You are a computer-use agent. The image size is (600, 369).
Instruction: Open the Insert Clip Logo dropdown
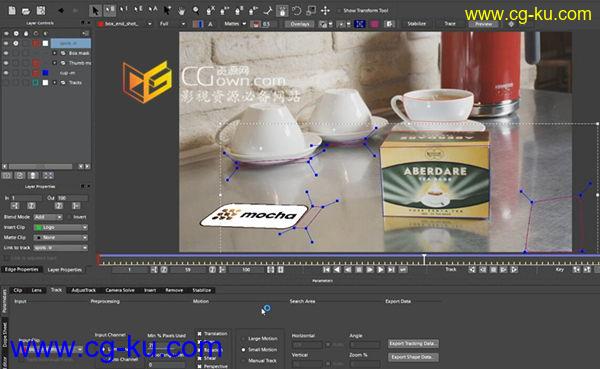(60, 227)
